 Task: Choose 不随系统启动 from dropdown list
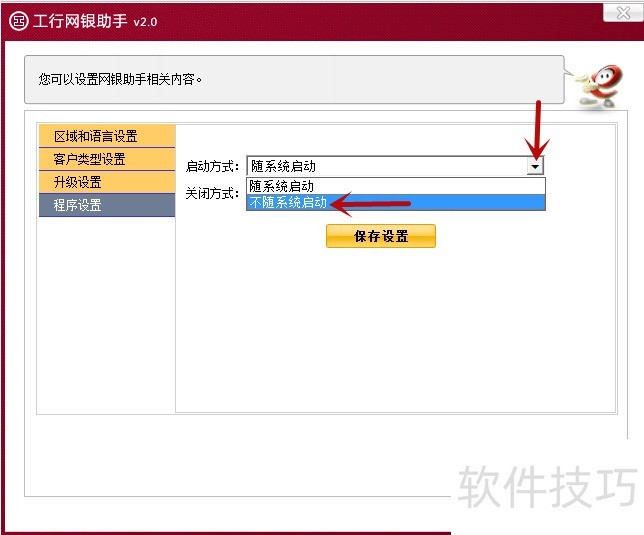coord(396,202)
